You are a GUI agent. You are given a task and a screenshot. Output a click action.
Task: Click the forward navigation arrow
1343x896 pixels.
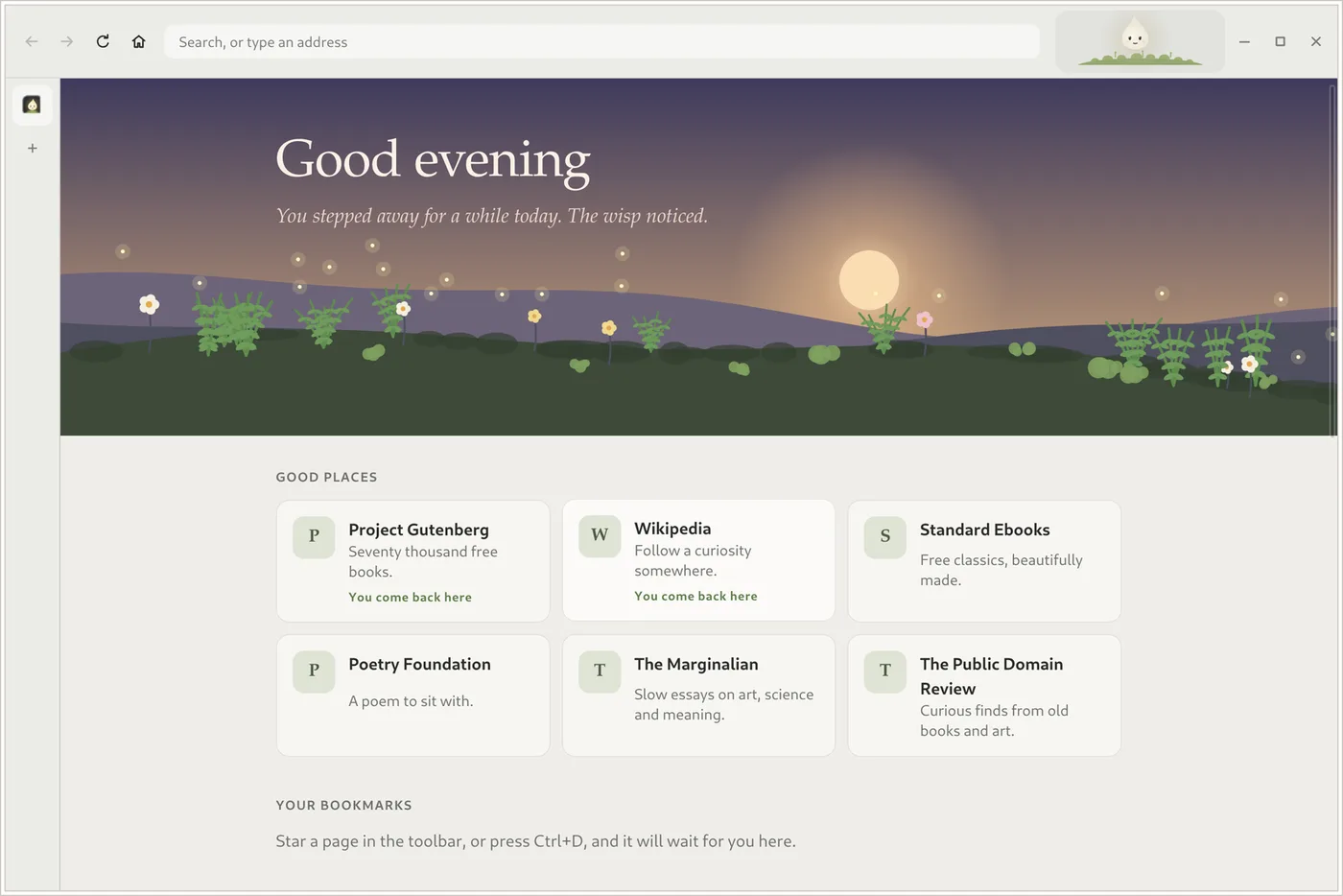67,41
